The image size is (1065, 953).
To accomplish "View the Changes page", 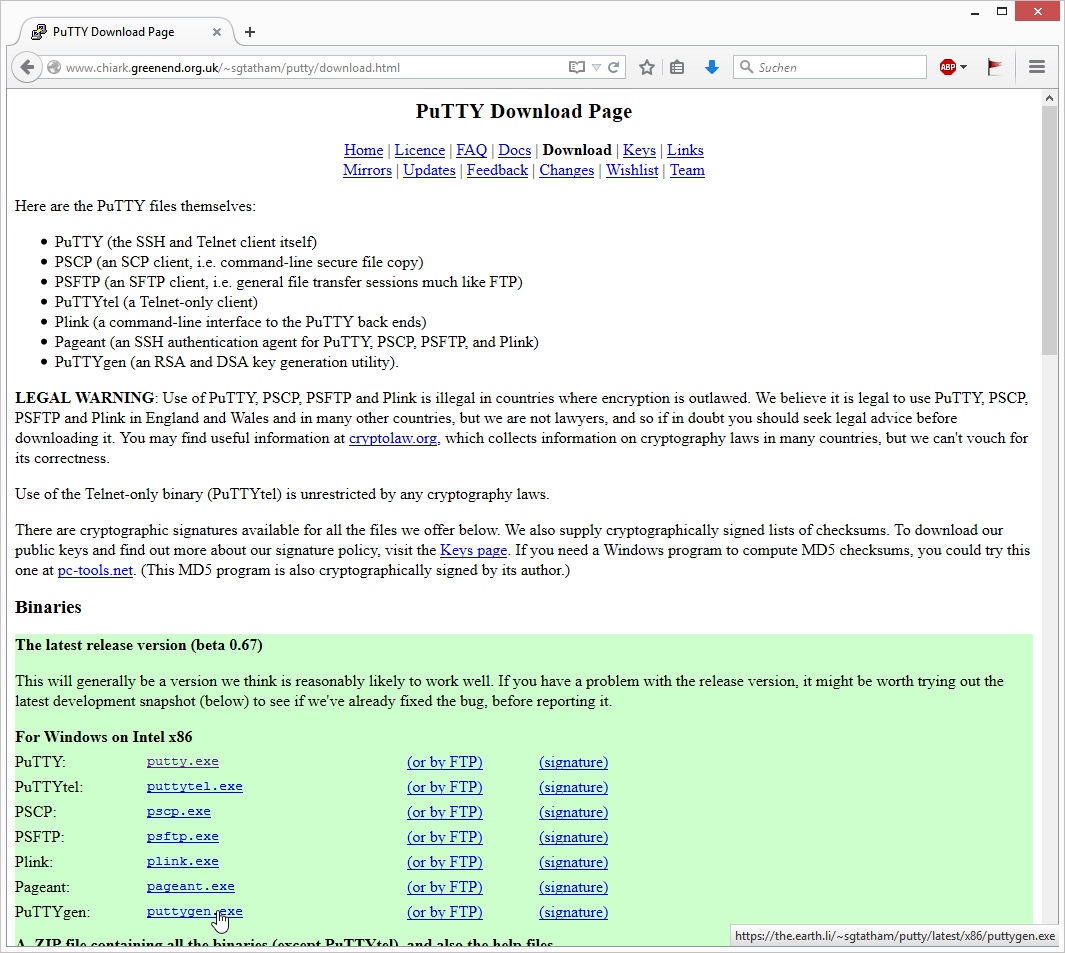I will (x=566, y=170).
